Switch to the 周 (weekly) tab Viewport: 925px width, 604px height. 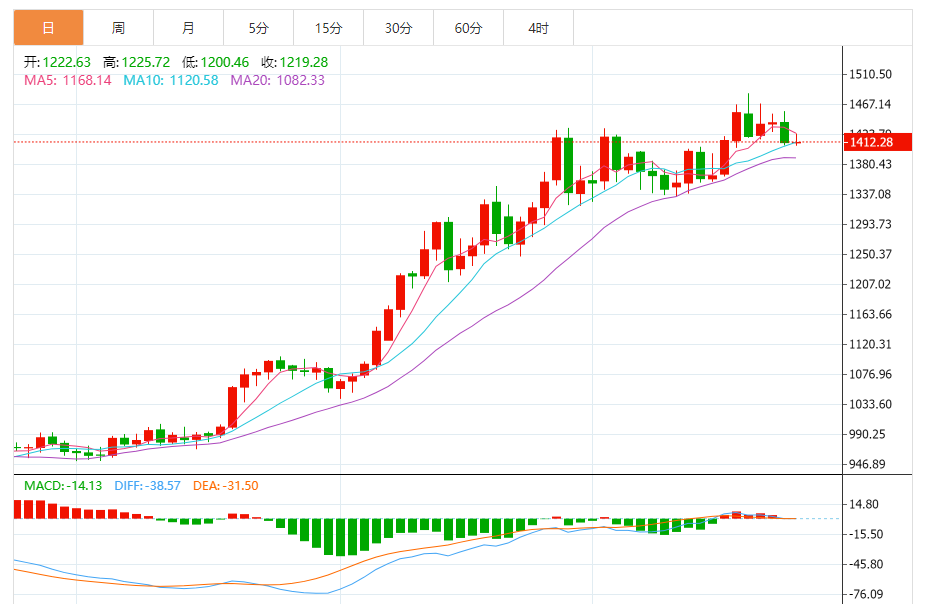pos(119,28)
